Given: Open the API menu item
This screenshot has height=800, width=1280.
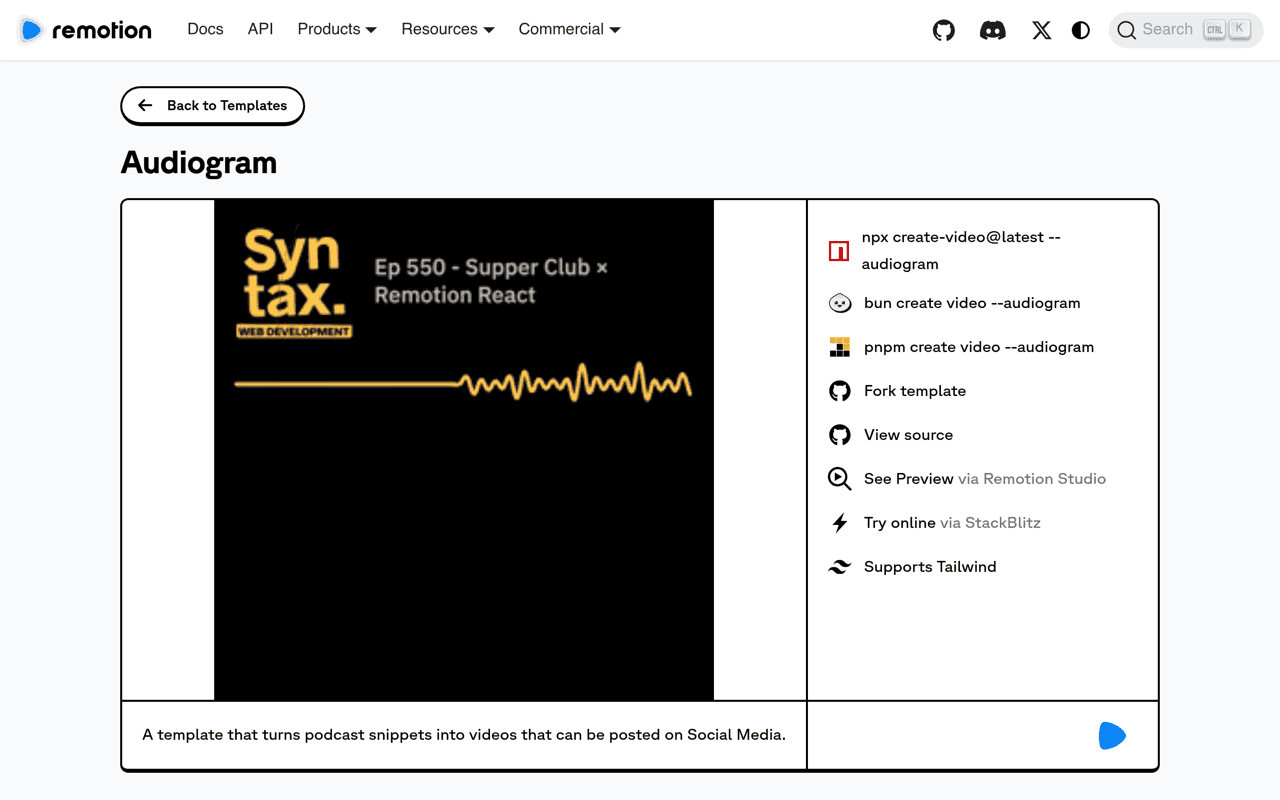Looking at the screenshot, I should coord(260,29).
